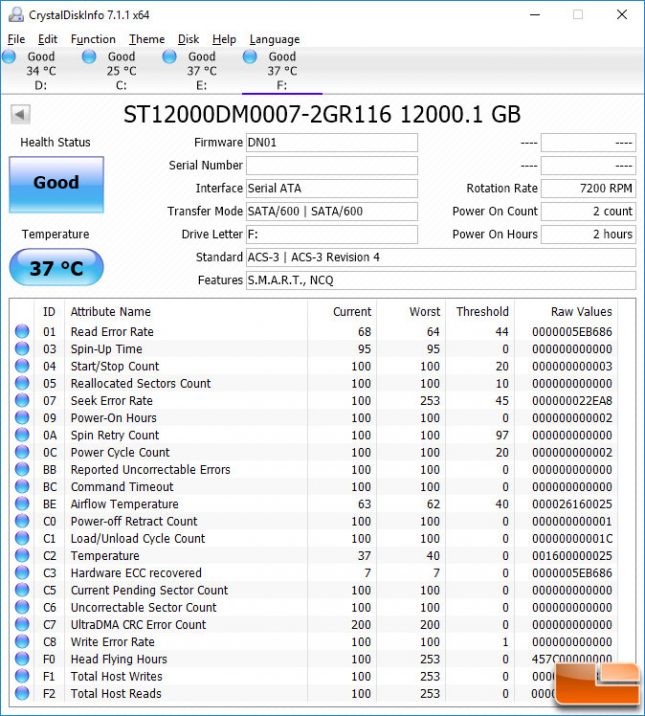The width and height of the screenshot is (645, 716).
Task: Open the Disk menu
Action: pyautogui.click(x=188, y=39)
